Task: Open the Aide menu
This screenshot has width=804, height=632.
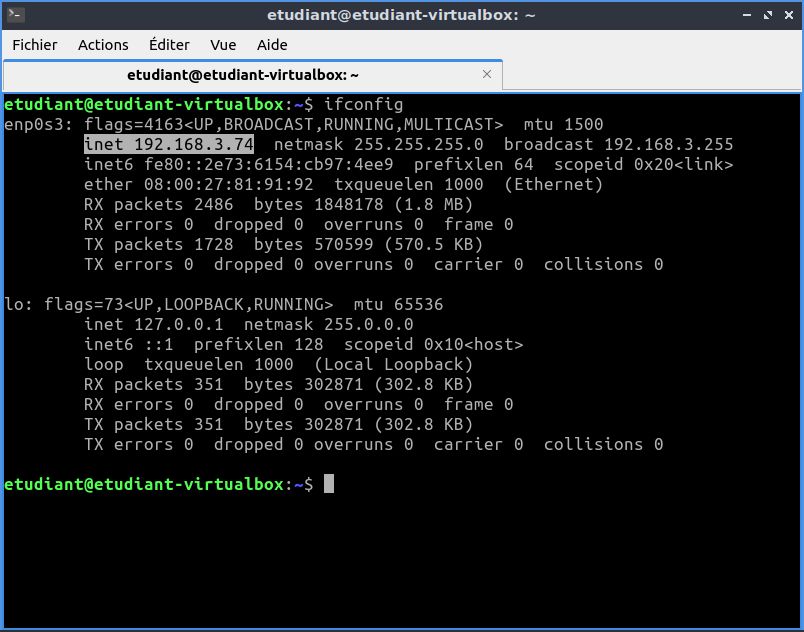Action: pyautogui.click(x=272, y=45)
